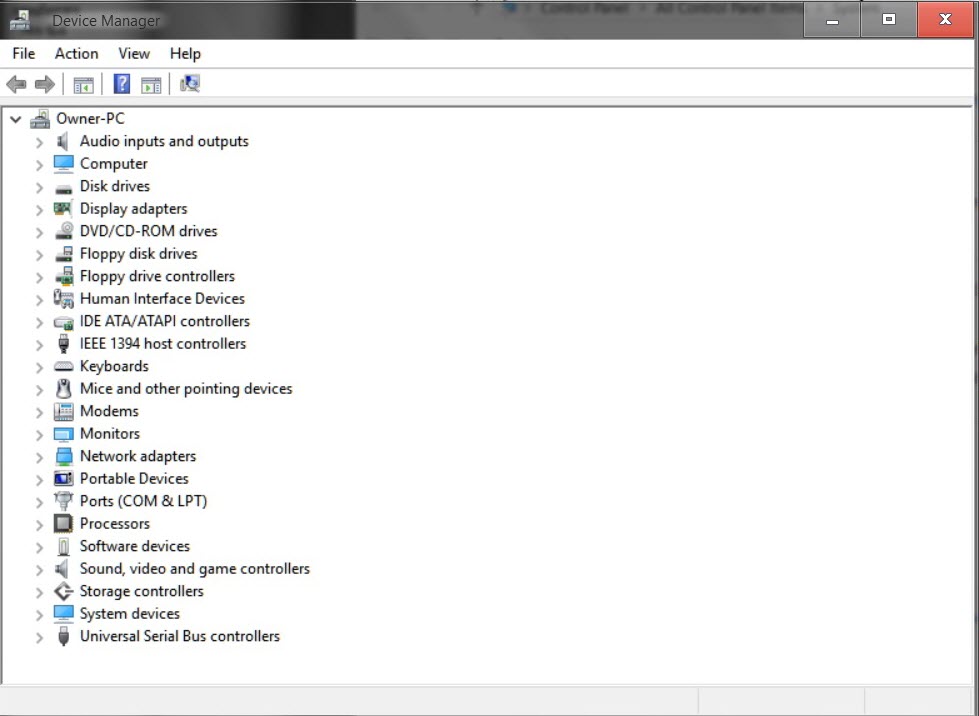Click the Show/Hide Action Pane icon
This screenshot has height=716, width=979.
point(151,84)
